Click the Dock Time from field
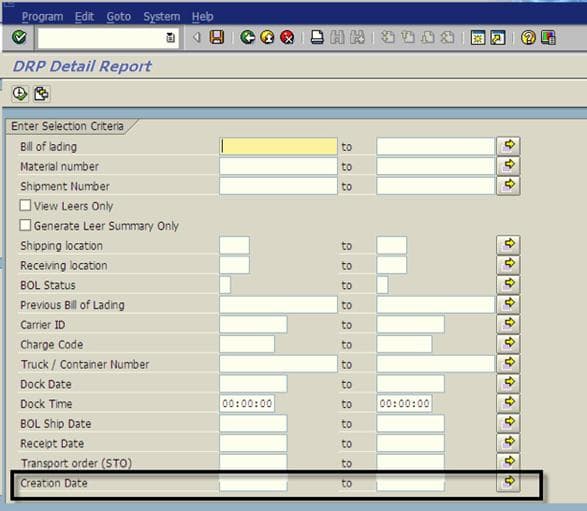 click(x=247, y=403)
